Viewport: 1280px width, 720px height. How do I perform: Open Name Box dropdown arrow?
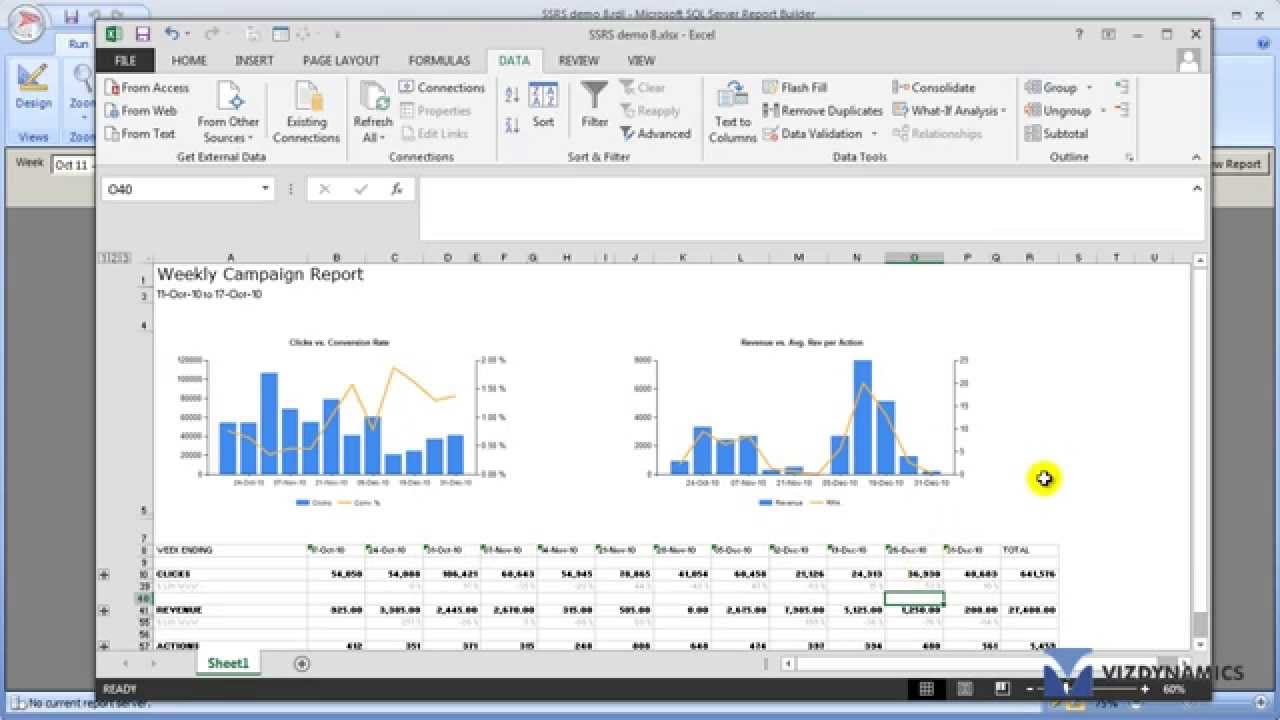[266, 188]
